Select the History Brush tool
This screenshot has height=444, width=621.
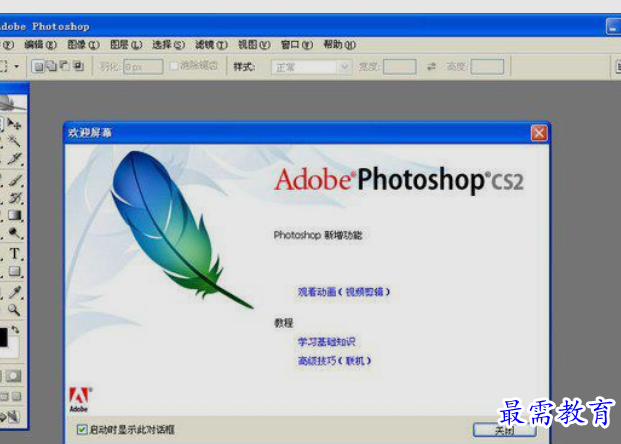tap(14, 198)
